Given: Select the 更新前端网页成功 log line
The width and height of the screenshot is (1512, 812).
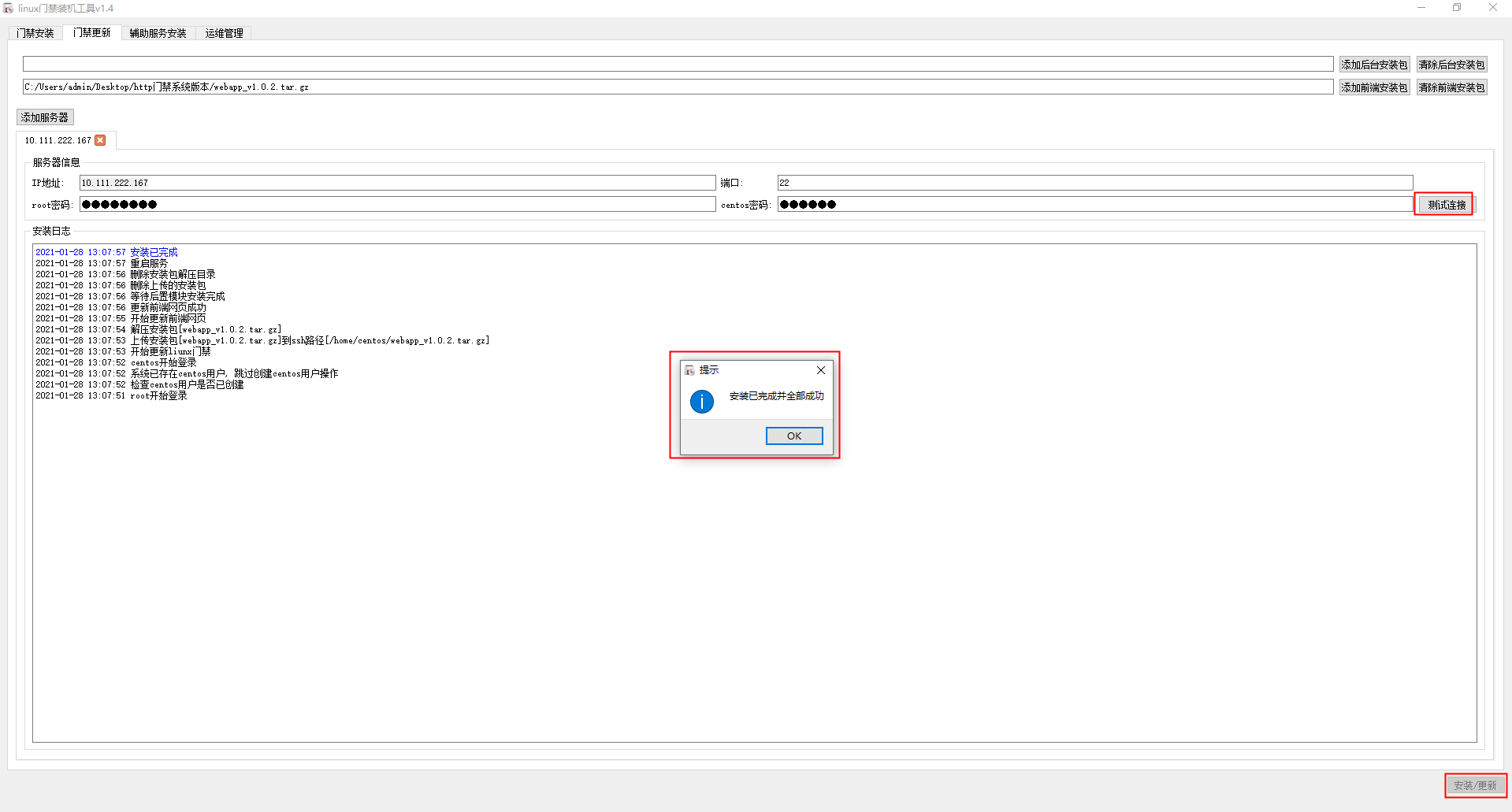Looking at the screenshot, I should (x=121, y=307).
